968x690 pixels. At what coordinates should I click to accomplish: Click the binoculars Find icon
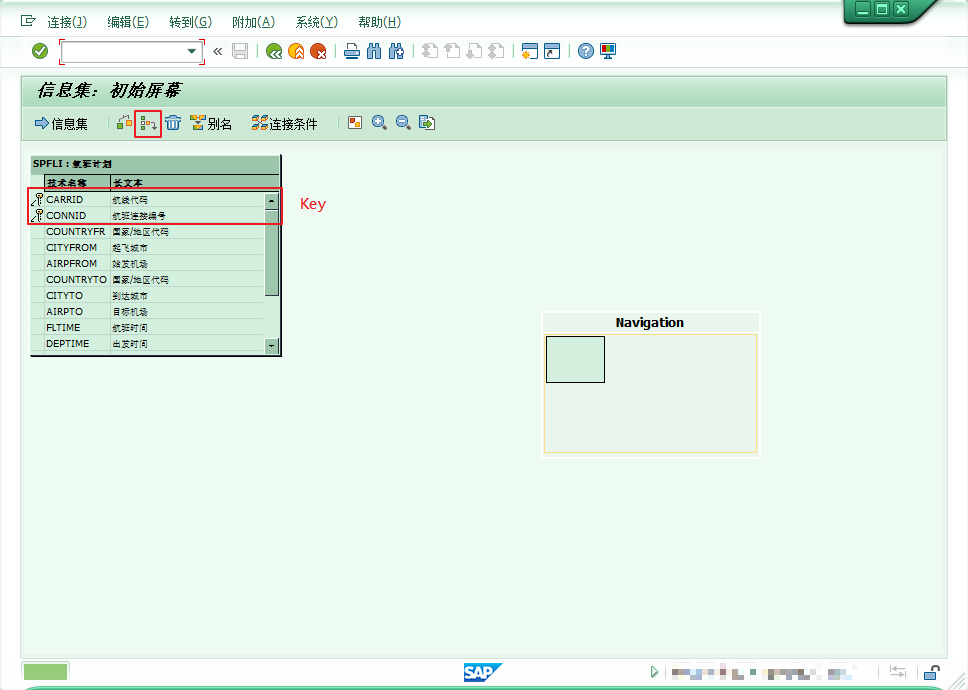click(x=374, y=51)
